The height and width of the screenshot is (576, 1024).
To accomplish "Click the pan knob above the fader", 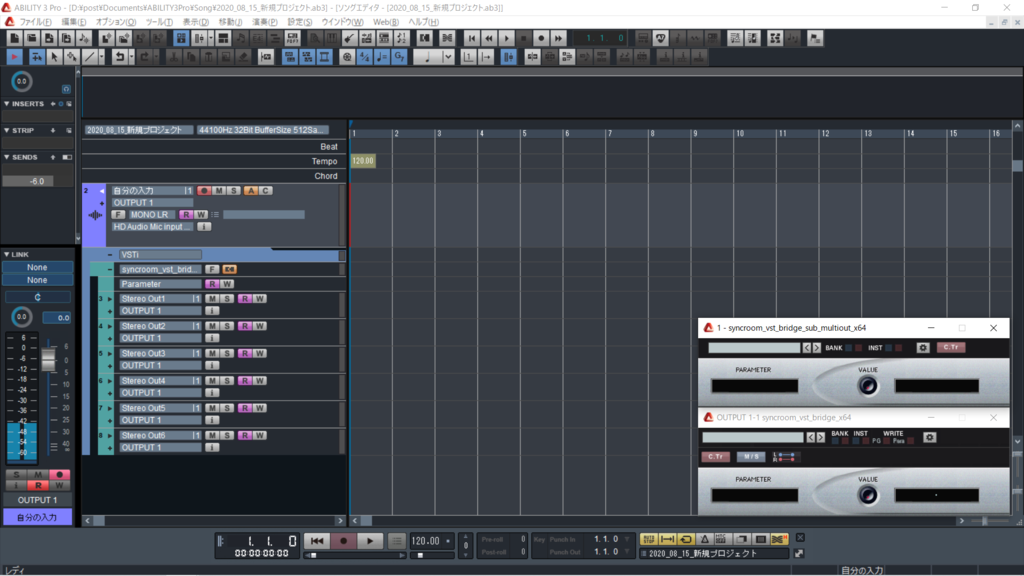I will [22, 317].
